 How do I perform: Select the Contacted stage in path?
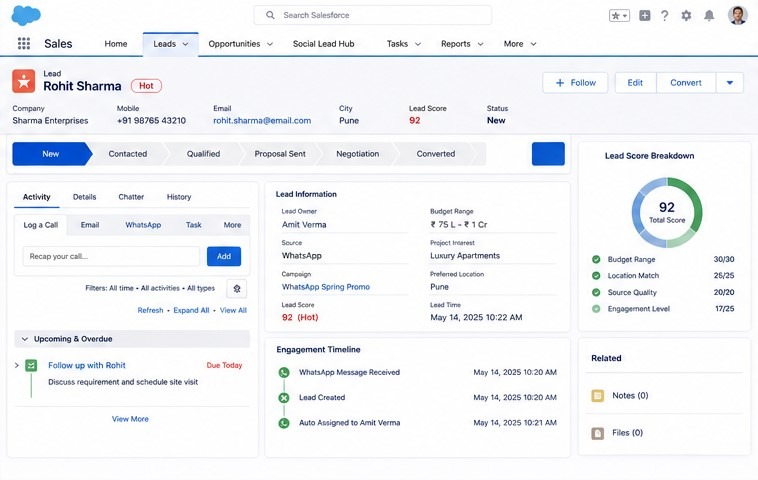pos(128,154)
